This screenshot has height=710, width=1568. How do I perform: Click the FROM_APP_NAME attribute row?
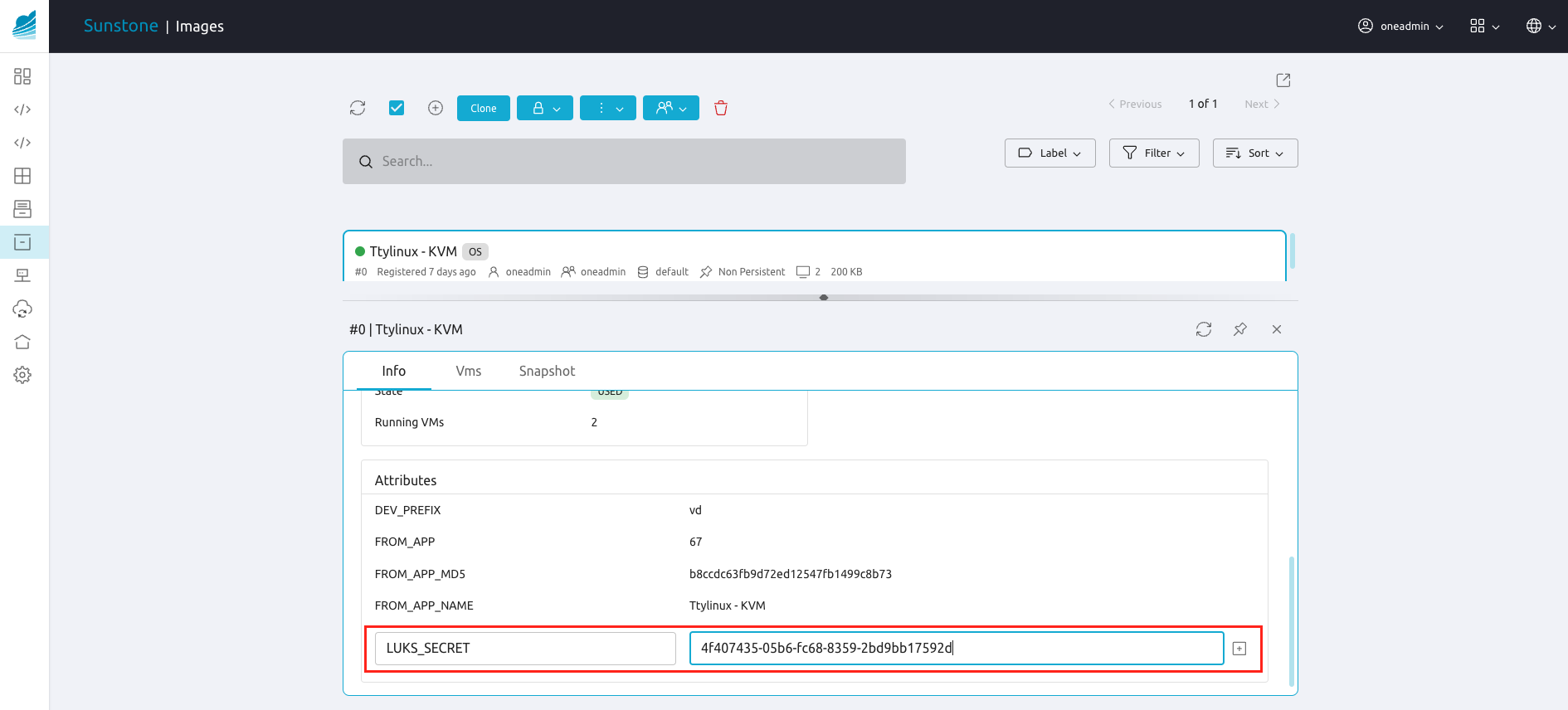pos(815,605)
